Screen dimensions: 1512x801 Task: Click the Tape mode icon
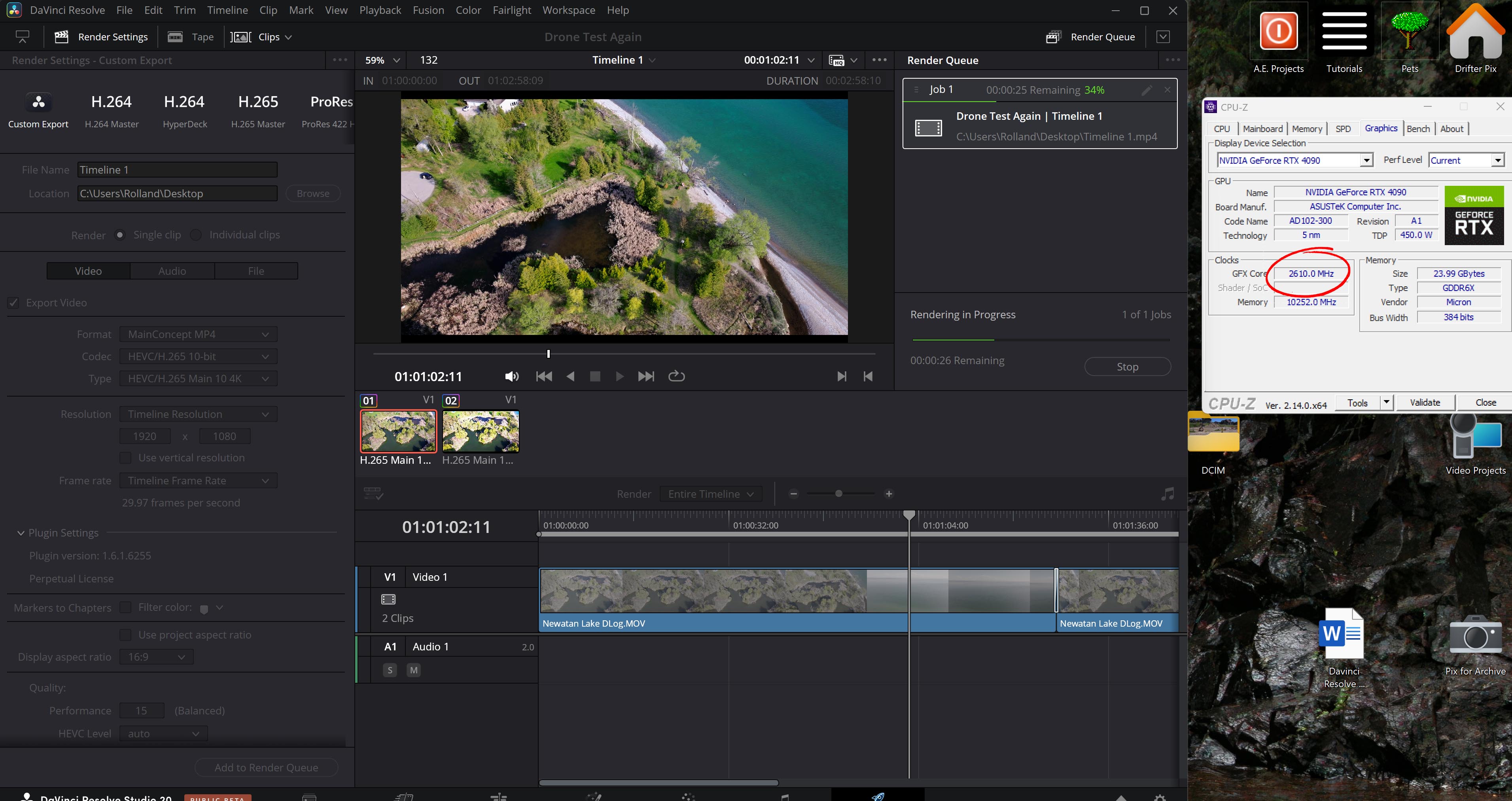click(176, 37)
